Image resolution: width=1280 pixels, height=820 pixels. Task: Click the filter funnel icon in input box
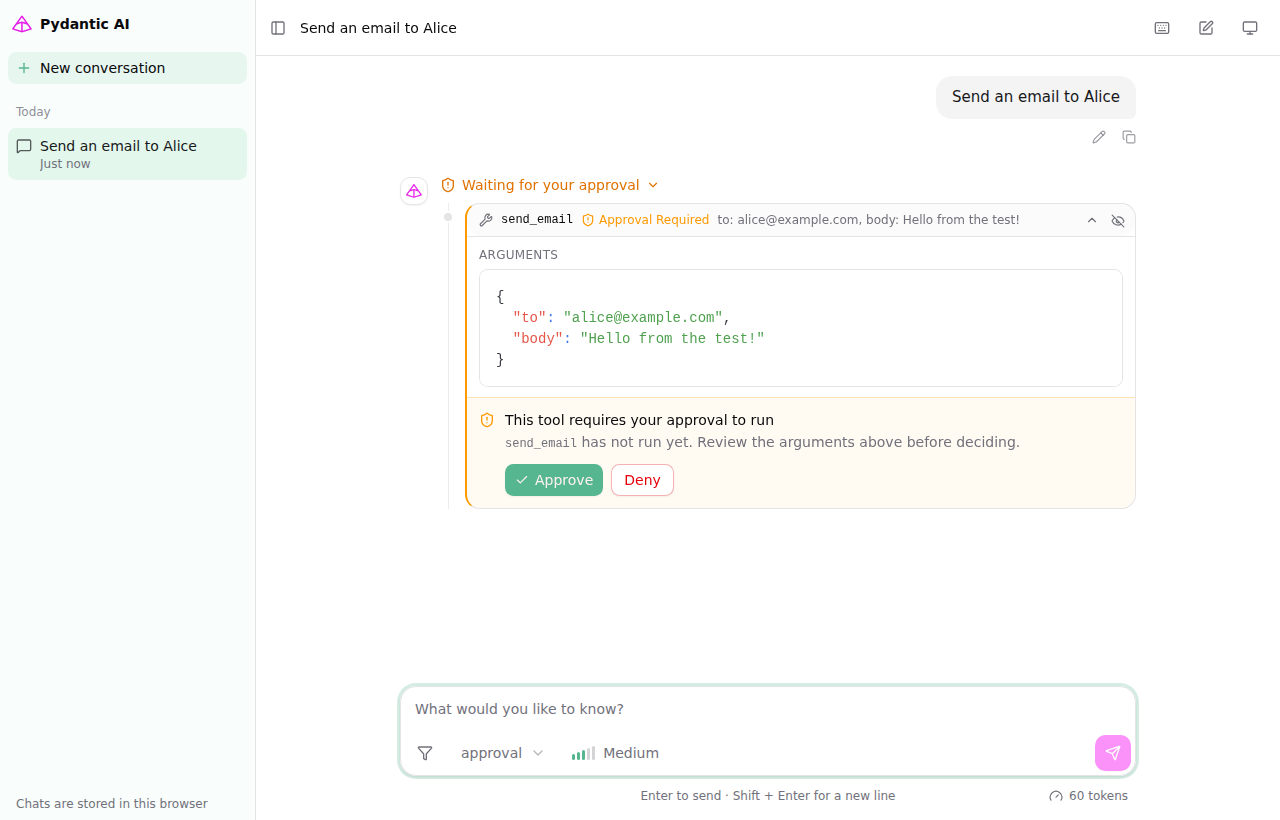point(425,753)
